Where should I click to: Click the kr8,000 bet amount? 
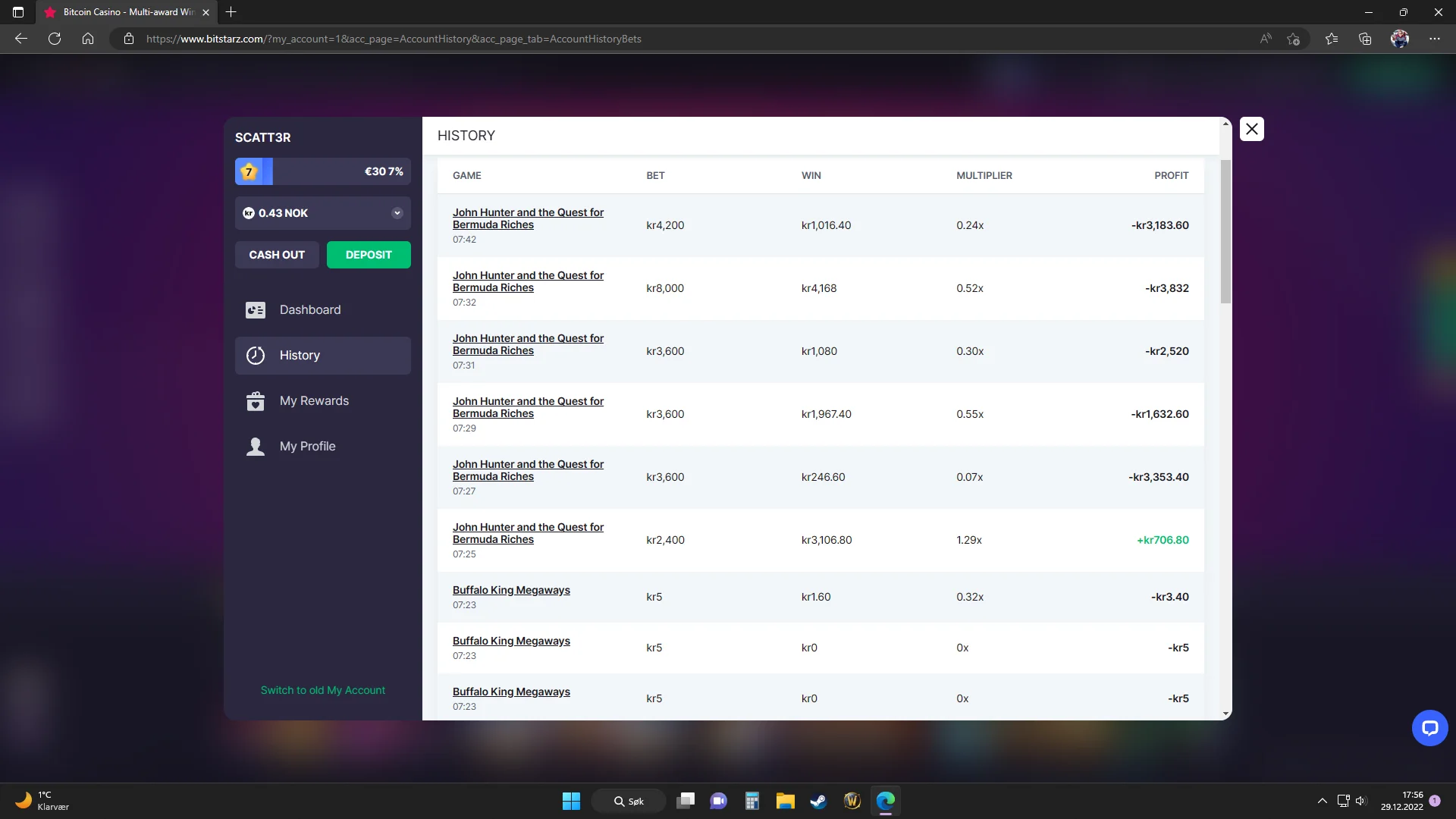click(x=665, y=288)
